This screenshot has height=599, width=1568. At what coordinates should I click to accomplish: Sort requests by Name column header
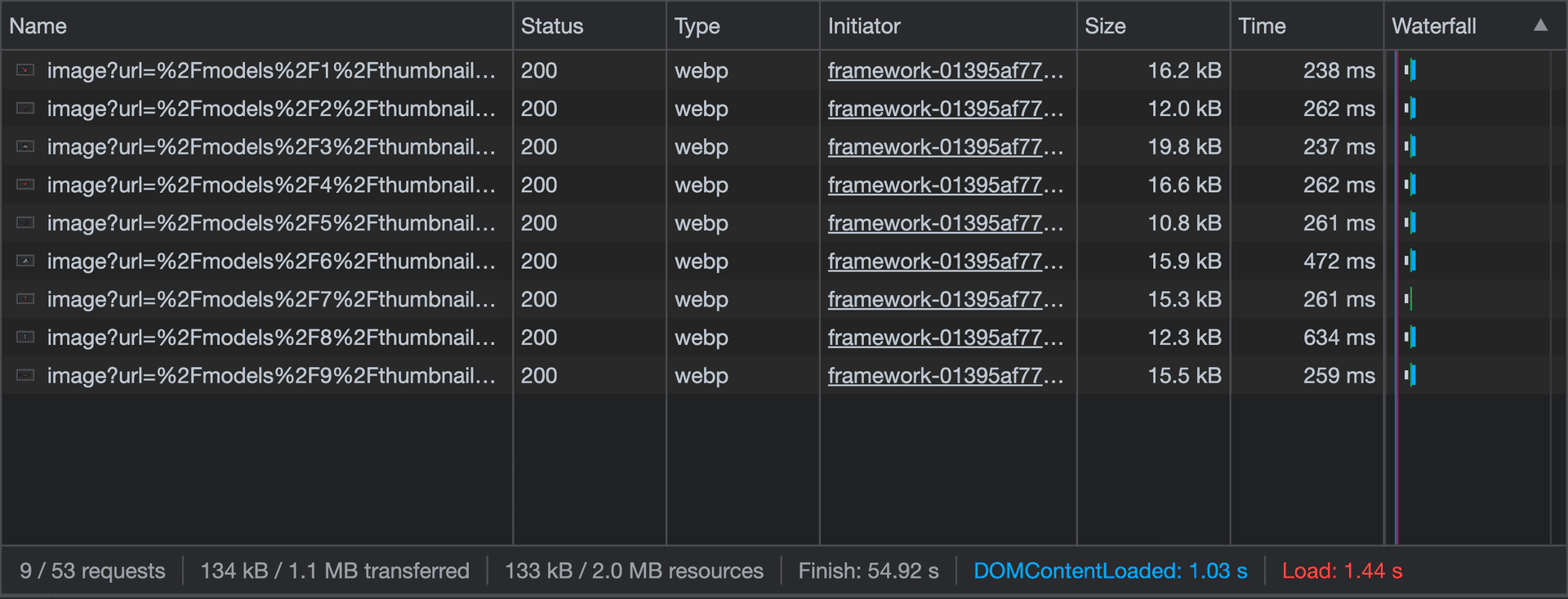pos(38,26)
